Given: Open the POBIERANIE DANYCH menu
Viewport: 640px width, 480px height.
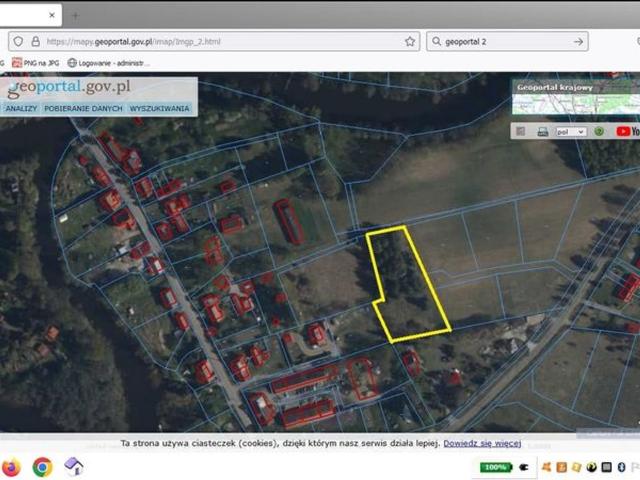Looking at the screenshot, I should pos(83,107).
